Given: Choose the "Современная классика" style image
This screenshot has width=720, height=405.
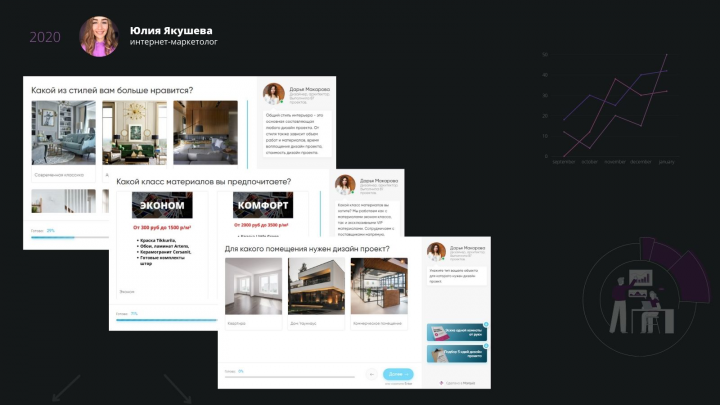Looking at the screenshot, I should [63, 141].
